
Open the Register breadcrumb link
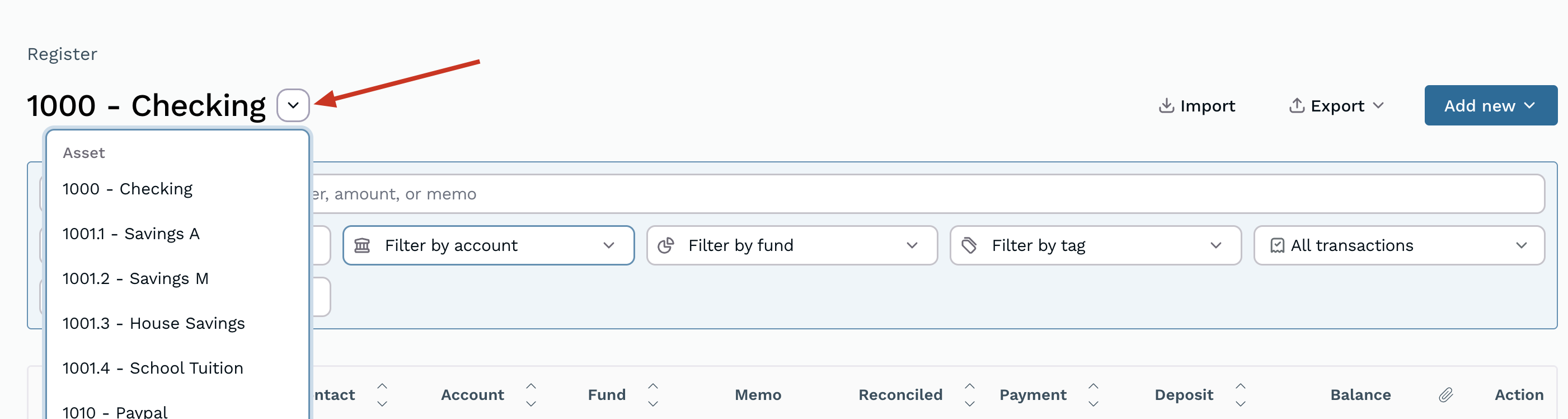click(x=62, y=54)
